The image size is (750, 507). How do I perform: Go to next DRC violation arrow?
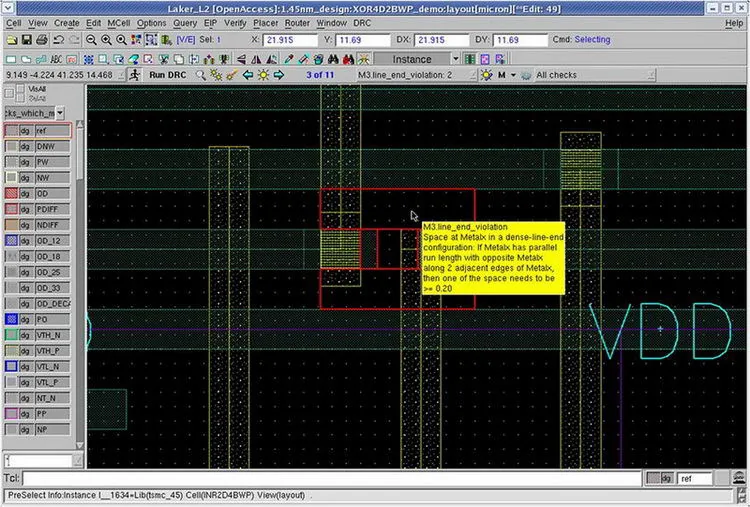278,75
